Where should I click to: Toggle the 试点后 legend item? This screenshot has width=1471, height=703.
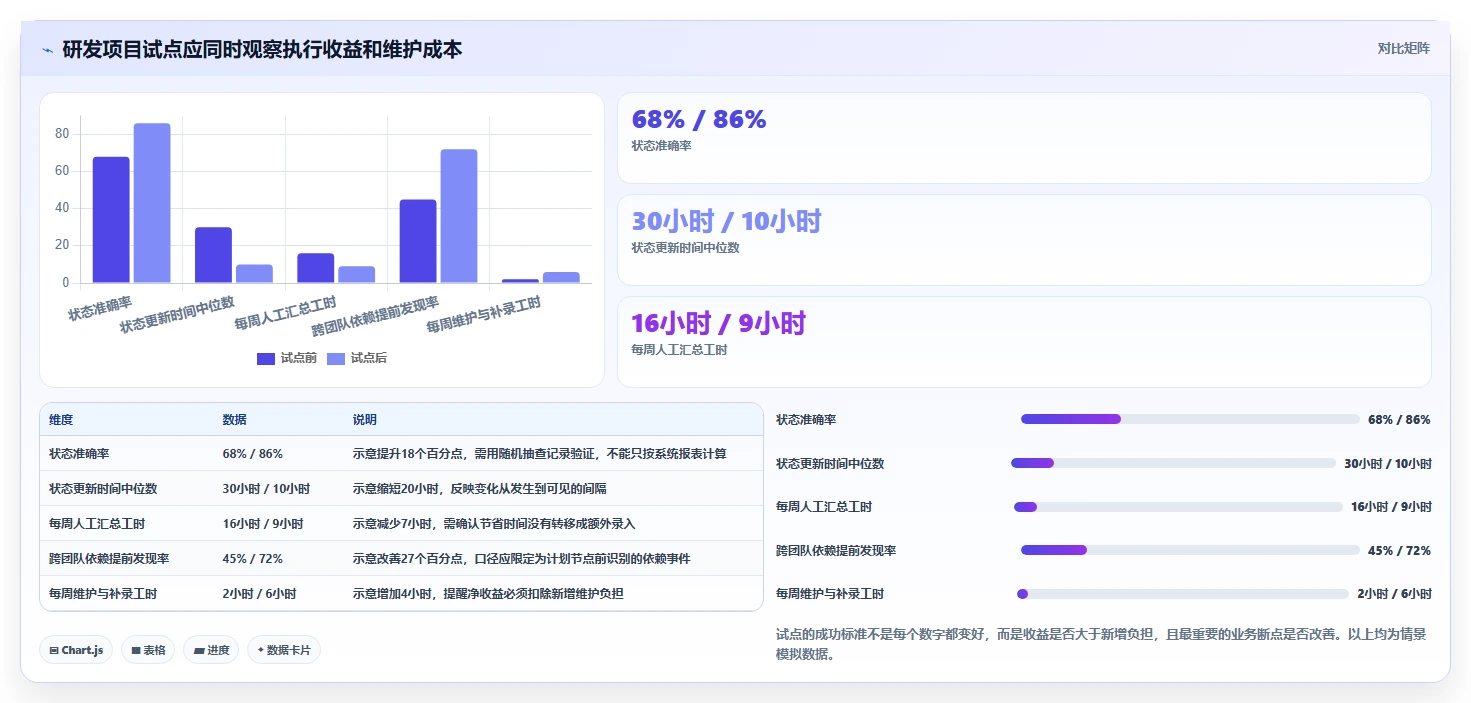(x=357, y=358)
